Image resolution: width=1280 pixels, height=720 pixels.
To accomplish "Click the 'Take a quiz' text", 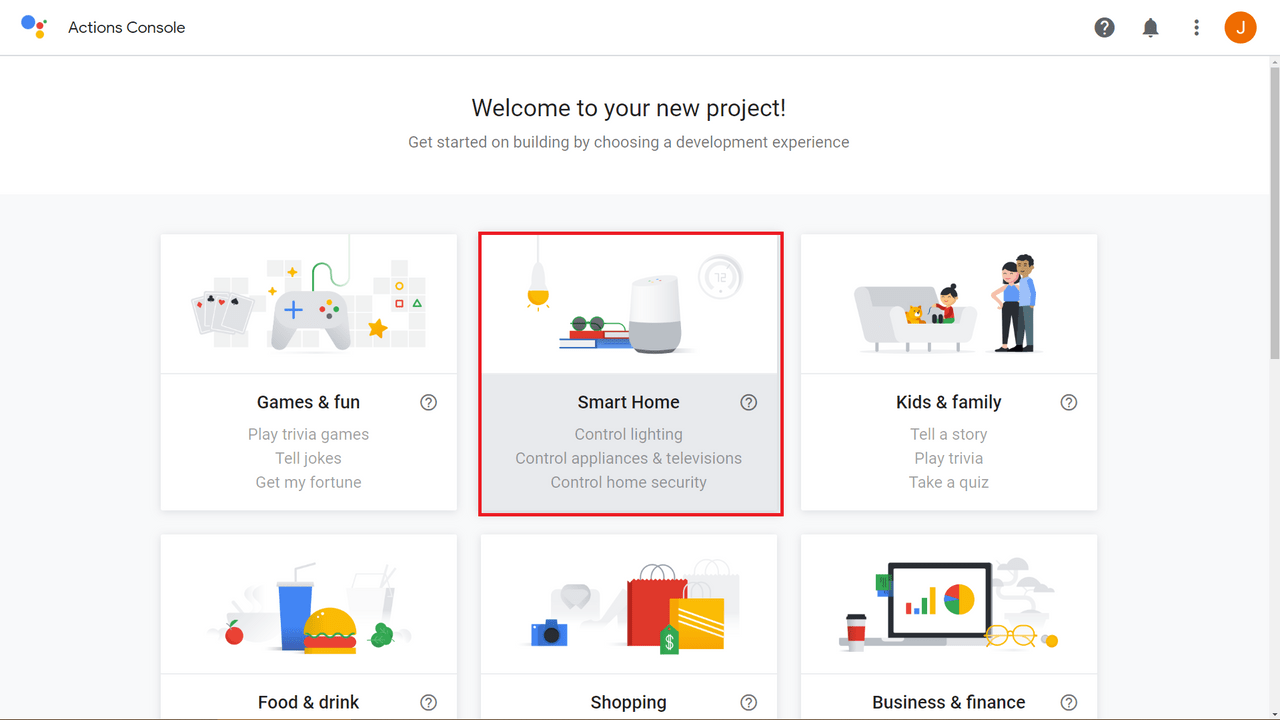I will tap(949, 482).
